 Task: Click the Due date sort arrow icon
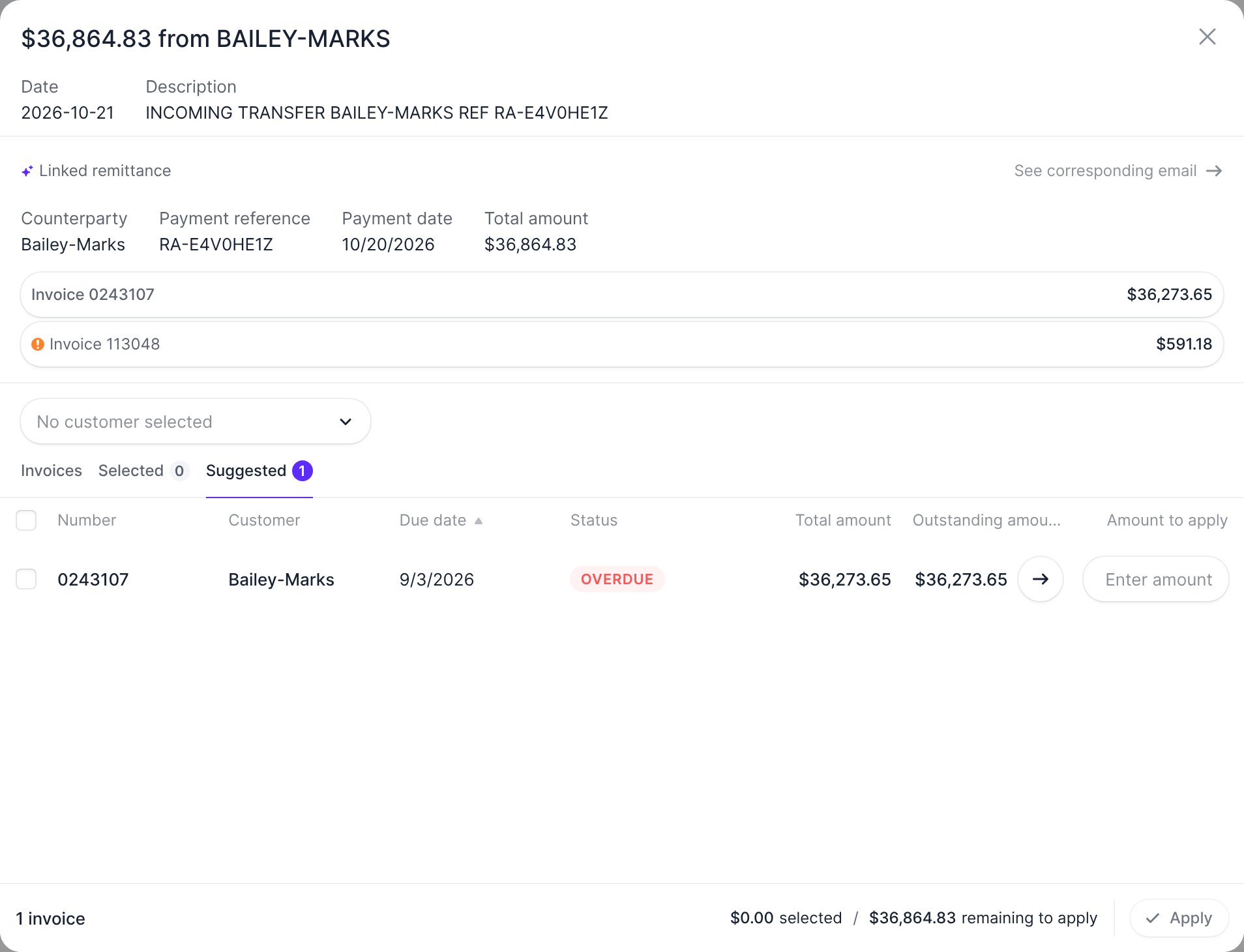[x=479, y=521]
